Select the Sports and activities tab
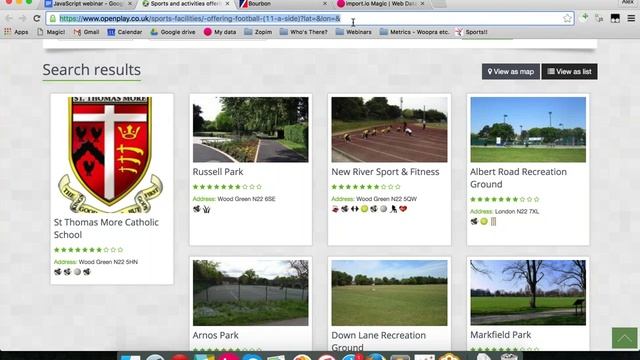Image resolution: width=640 pixels, height=360 pixels. [184, 4]
